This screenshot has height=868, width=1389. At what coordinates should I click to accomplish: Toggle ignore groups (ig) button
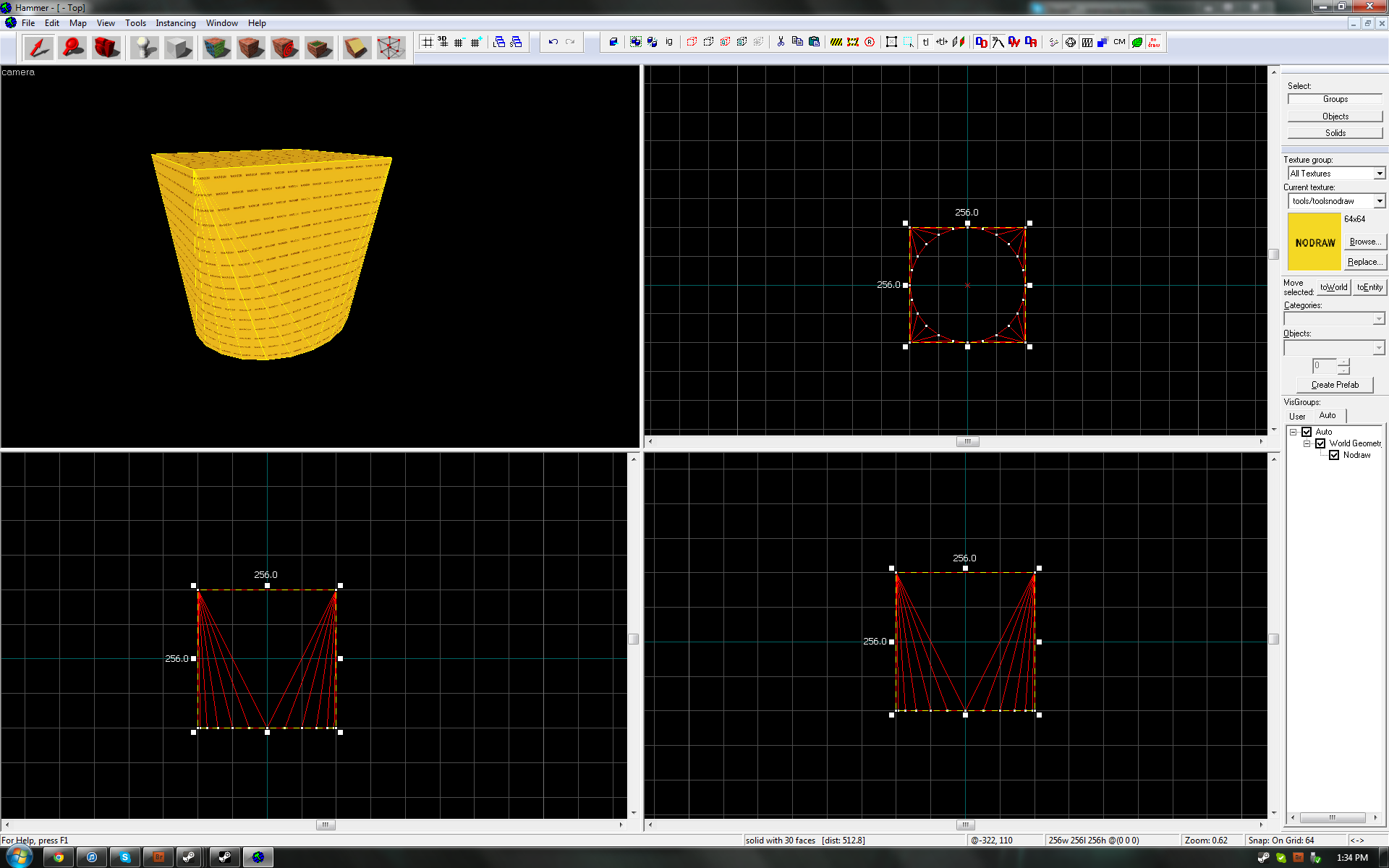pos(669,42)
